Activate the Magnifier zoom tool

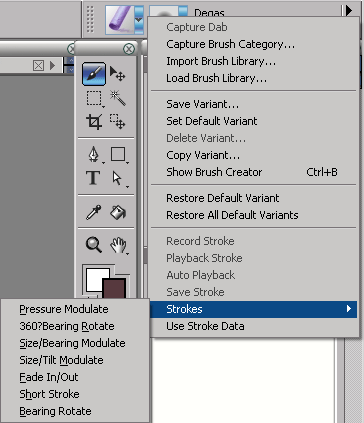(x=94, y=245)
